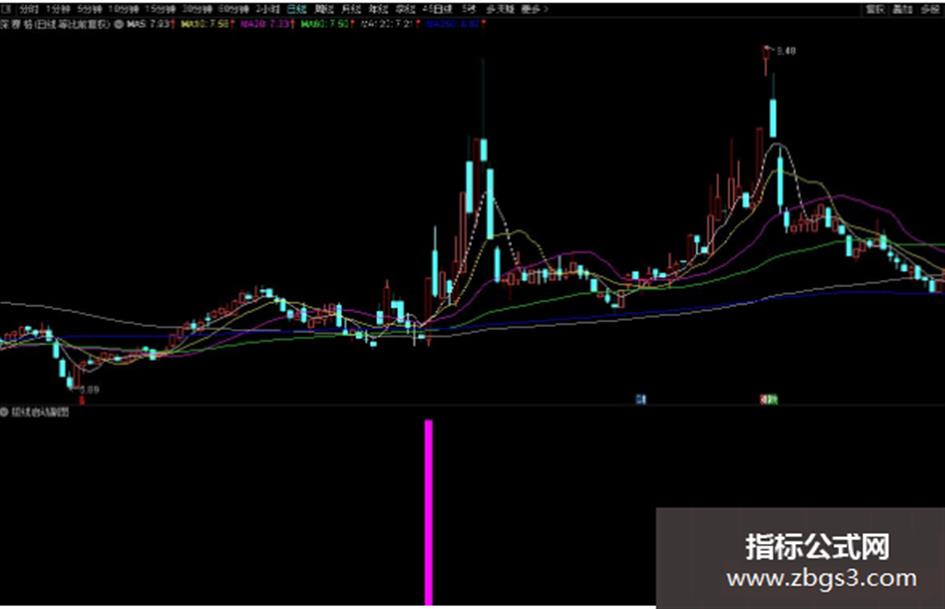The height and width of the screenshot is (609, 945).
Task: Expand the 更多 periods dropdown
Action: [535, 10]
